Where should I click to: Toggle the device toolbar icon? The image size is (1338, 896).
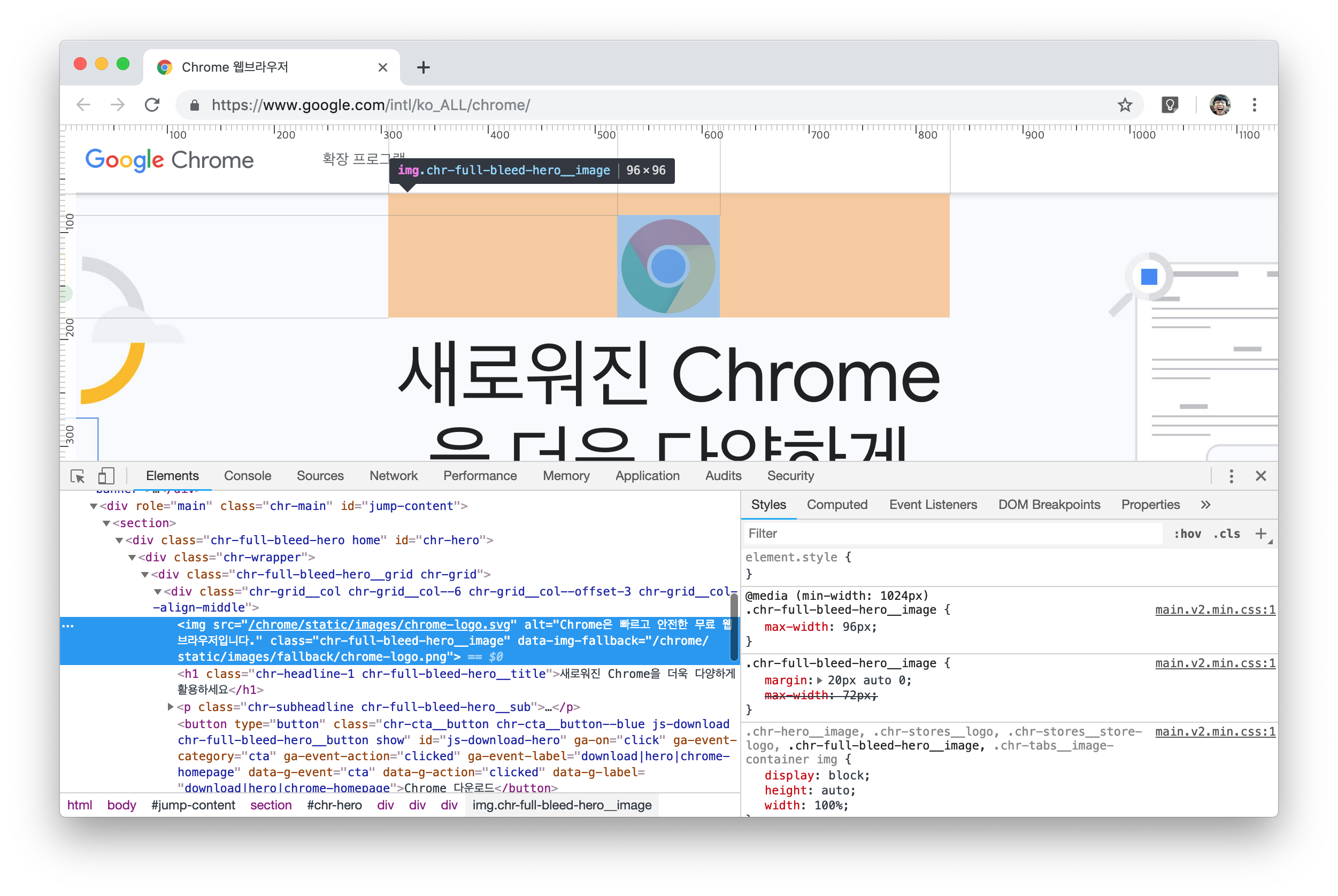(106, 476)
